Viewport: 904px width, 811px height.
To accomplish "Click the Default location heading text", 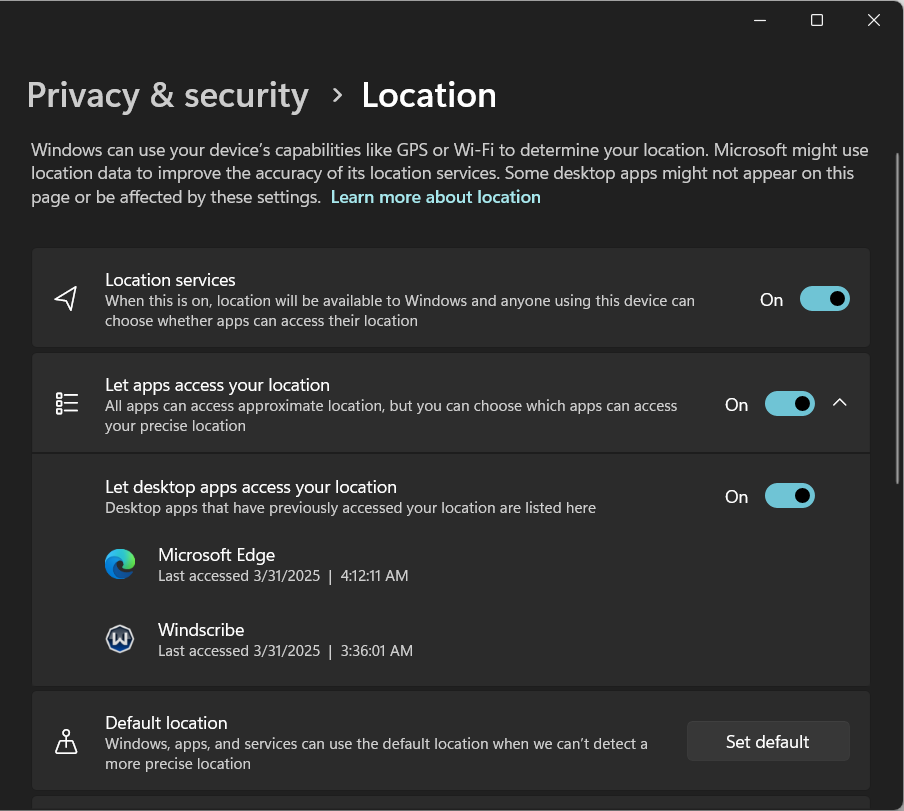I will point(166,723).
